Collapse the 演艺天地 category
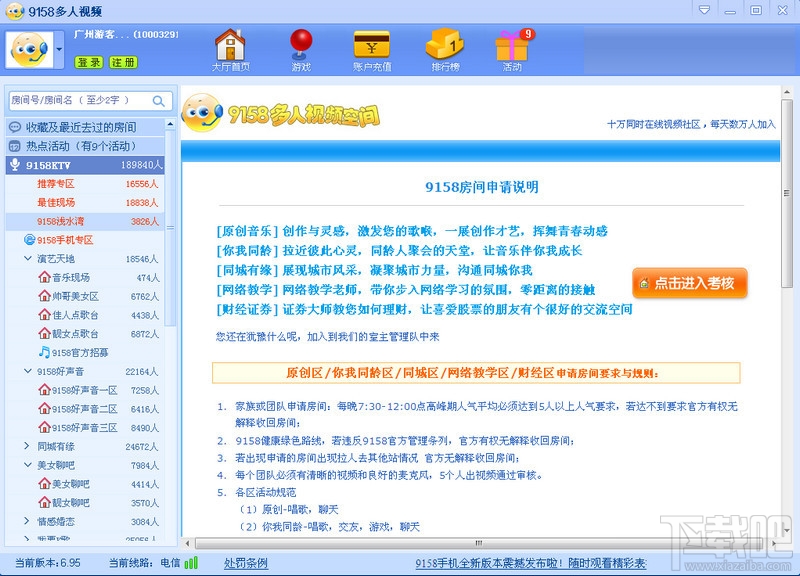This screenshot has width=800, height=576. [28, 259]
